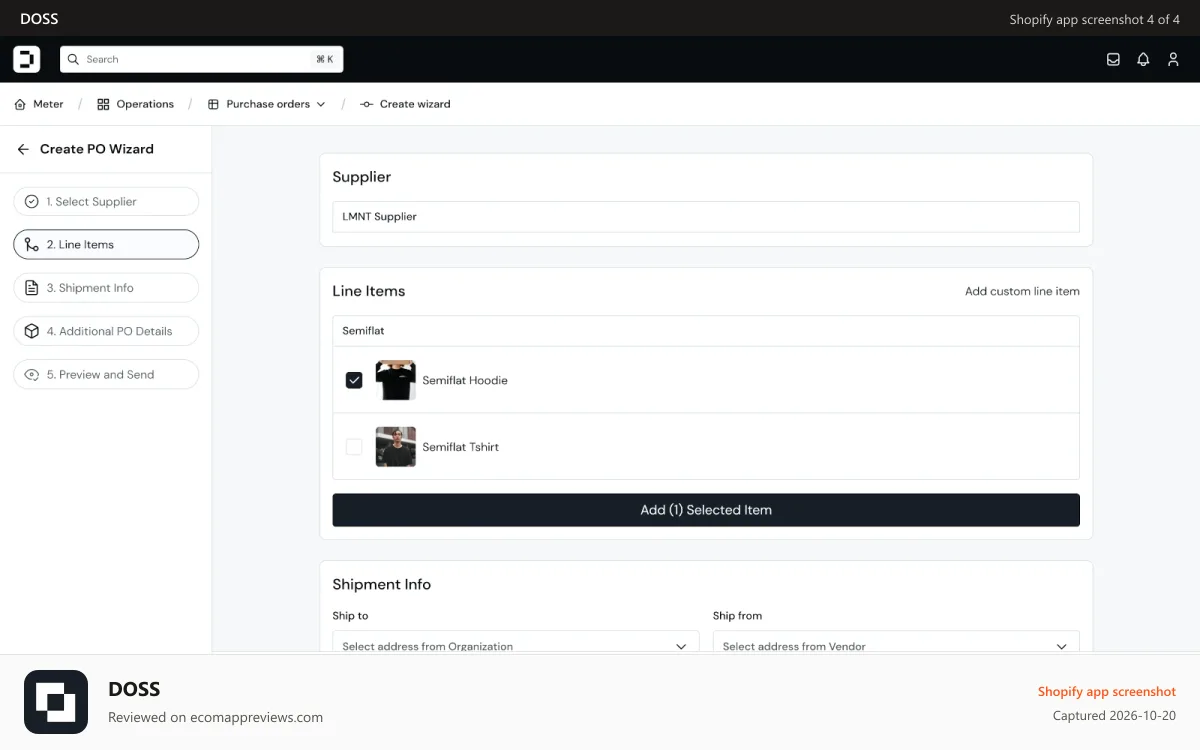Viewport: 1200px width, 750px height.
Task: Open the Purchase orders breadcrumb
Action: (x=266, y=104)
